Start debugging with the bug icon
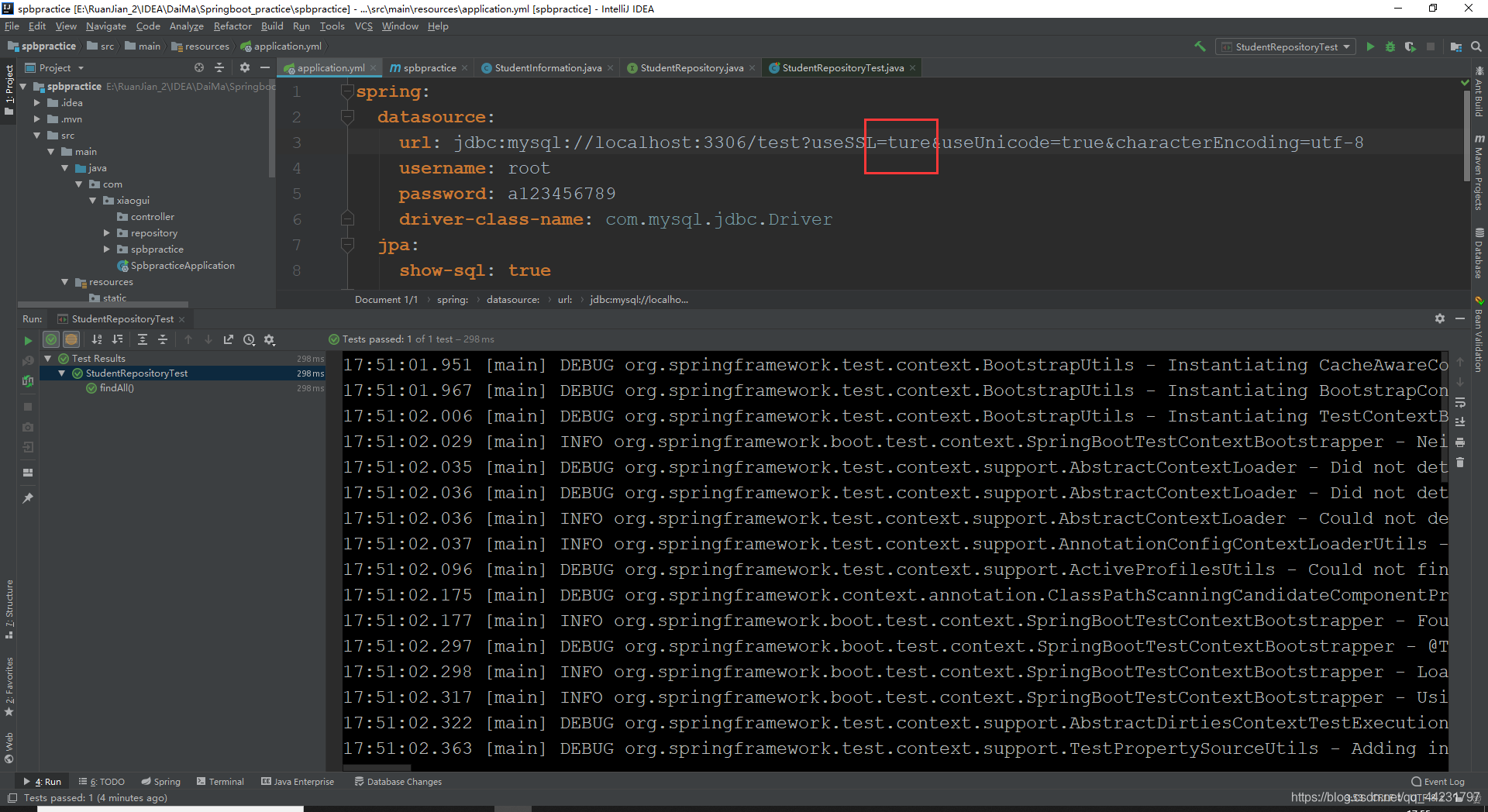Image resolution: width=1488 pixels, height=812 pixels. (1390, 46)
